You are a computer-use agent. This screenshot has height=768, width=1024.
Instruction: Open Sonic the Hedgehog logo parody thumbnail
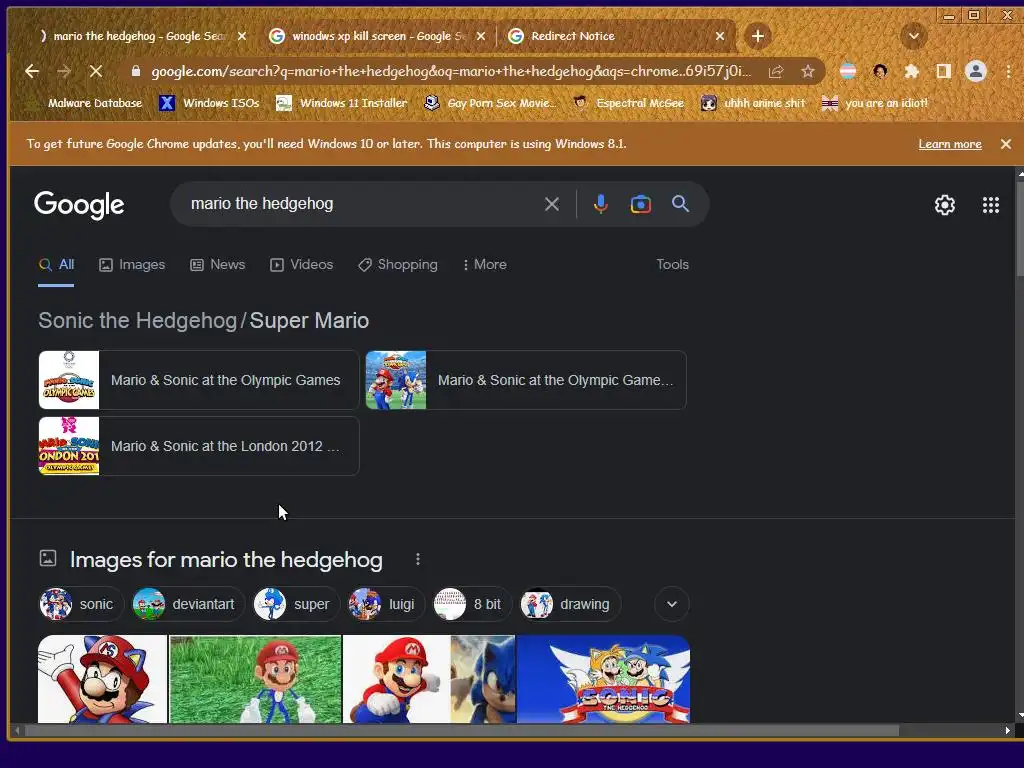(603, 679)
